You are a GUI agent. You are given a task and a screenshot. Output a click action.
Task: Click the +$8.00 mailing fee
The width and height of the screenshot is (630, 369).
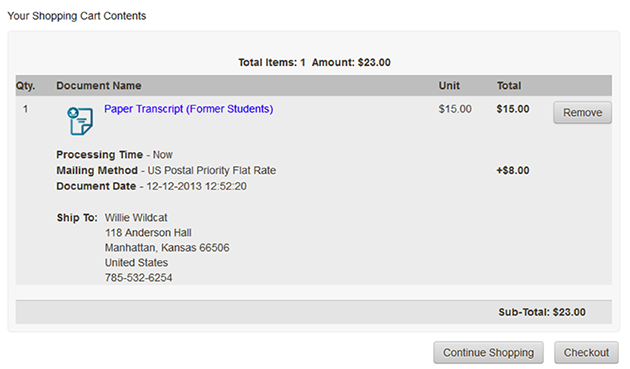point(513,170)
